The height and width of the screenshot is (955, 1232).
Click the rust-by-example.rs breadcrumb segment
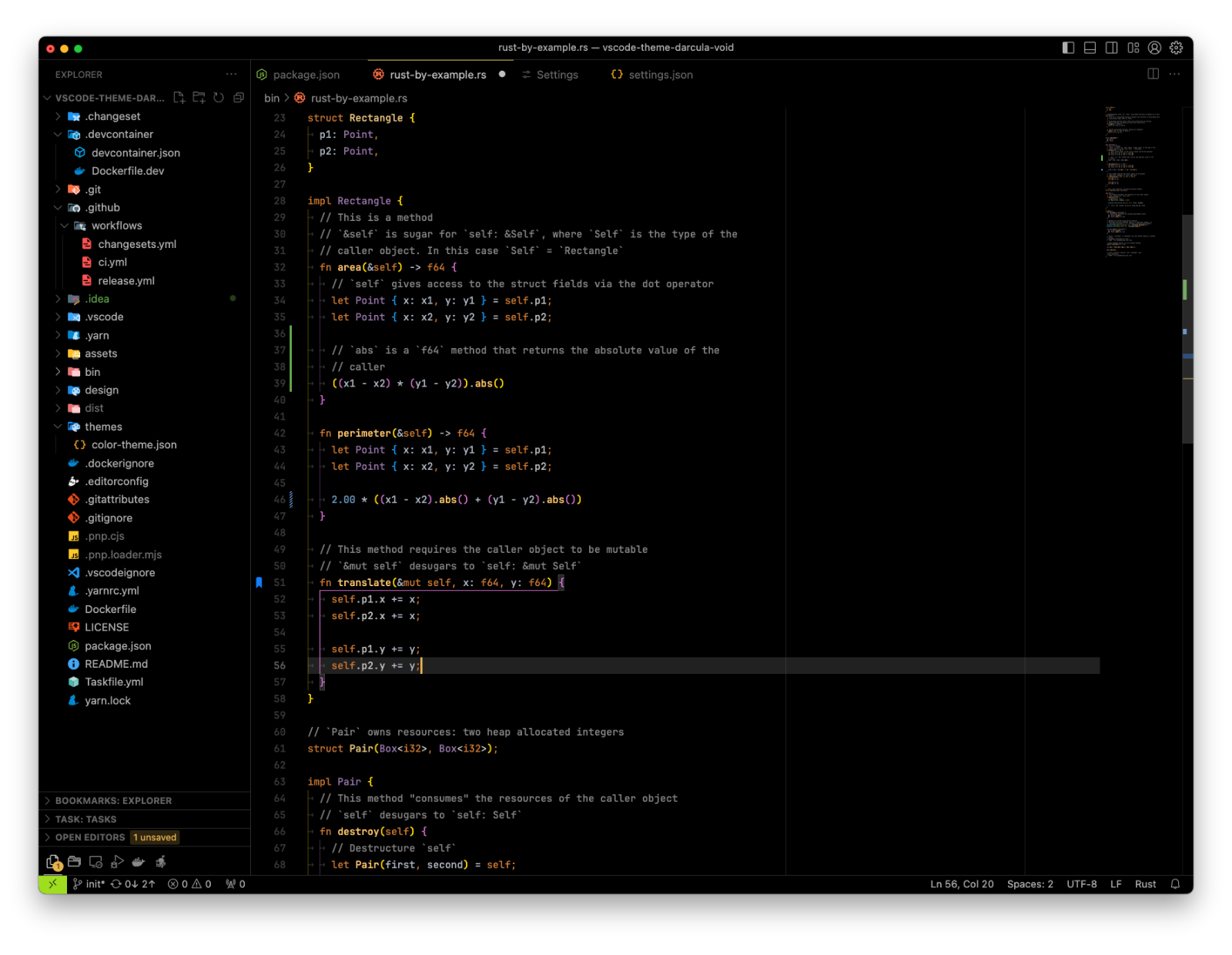pos(359,98)
